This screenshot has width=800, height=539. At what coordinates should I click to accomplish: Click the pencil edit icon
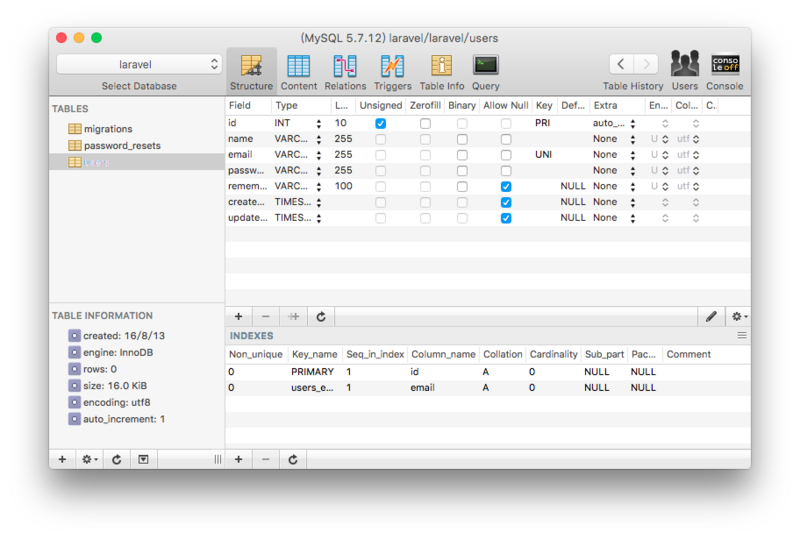coord(711,316)
